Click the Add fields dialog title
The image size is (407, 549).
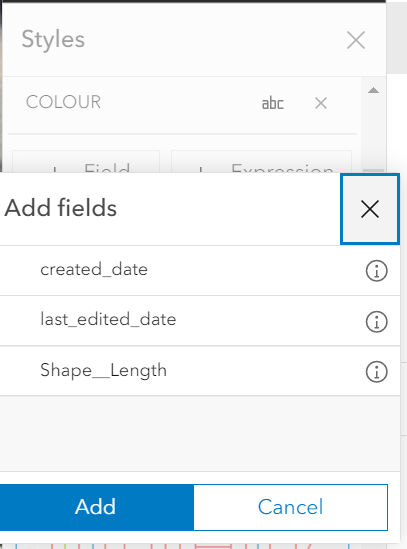click(61, 208)
